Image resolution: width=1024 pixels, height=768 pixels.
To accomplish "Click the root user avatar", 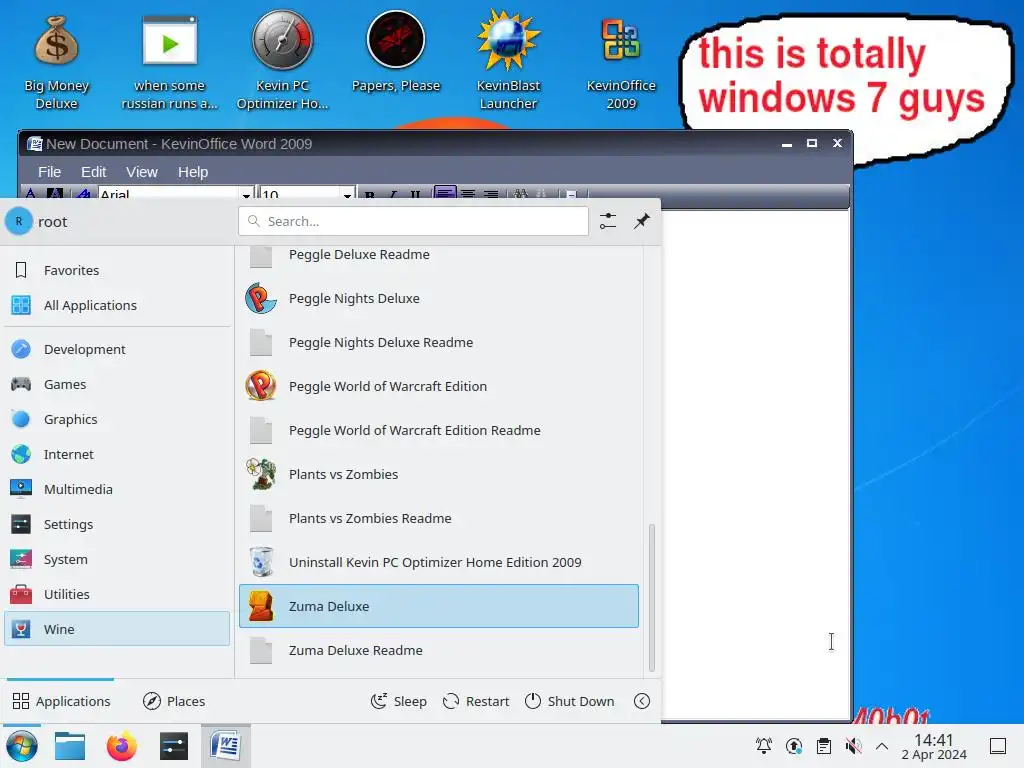I will [x=19, y=221].
